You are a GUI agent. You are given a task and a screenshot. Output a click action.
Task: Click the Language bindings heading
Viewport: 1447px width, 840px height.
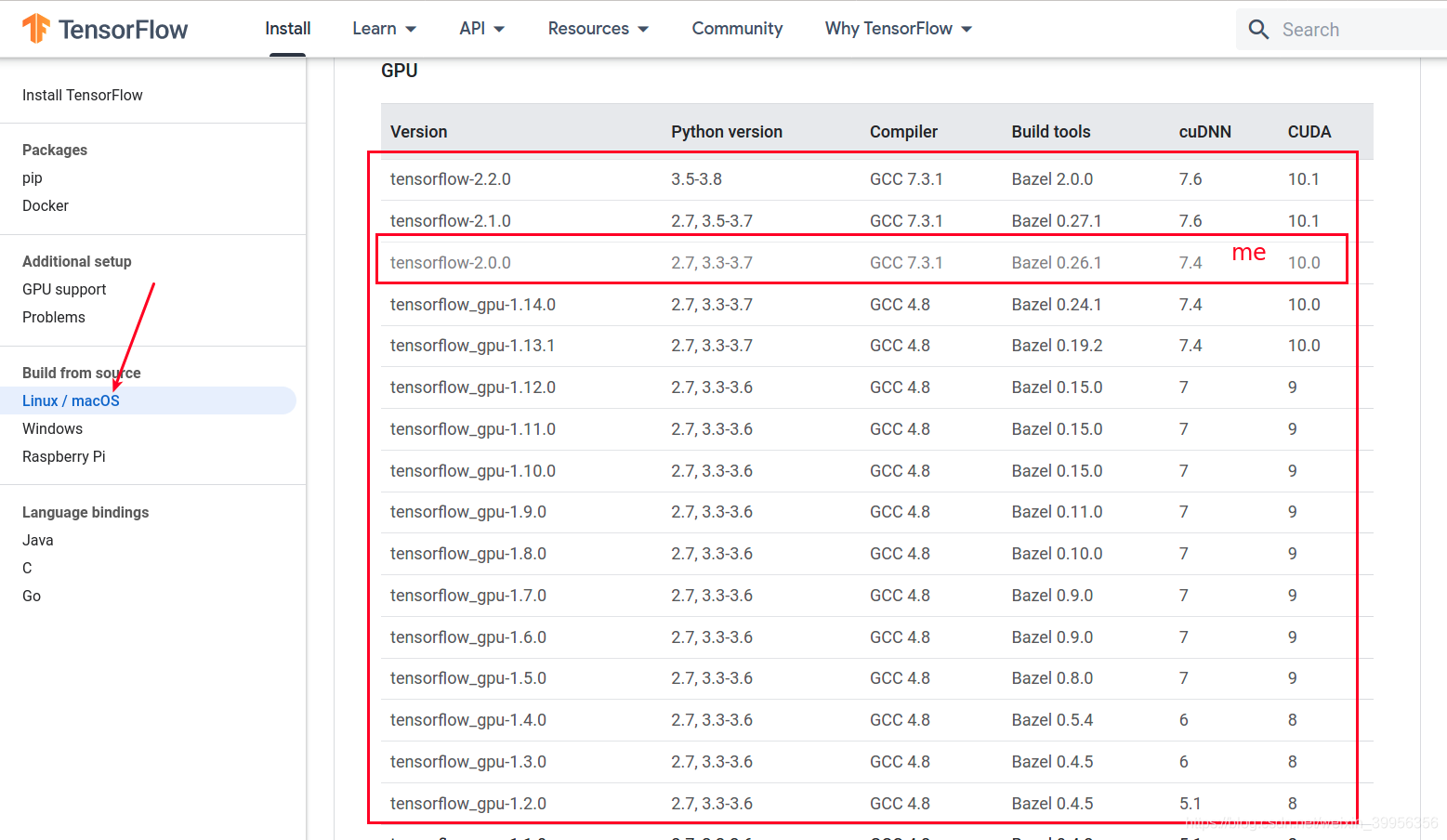pos(86,512)
